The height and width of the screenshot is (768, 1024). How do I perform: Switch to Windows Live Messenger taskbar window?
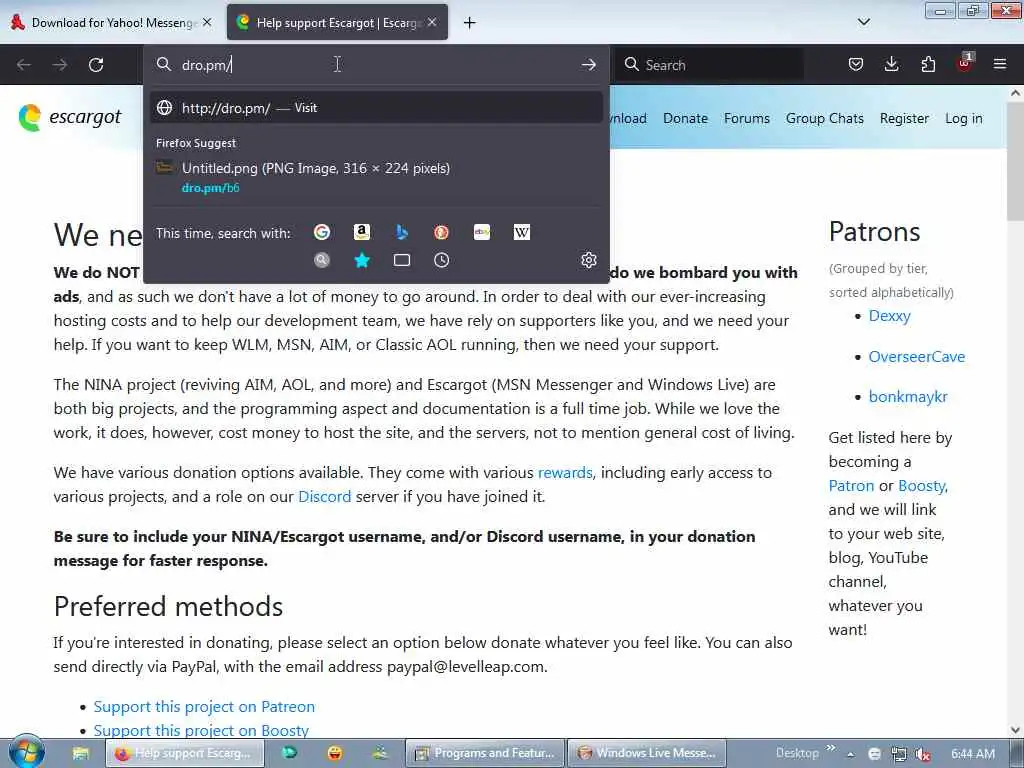pos(647,753)
